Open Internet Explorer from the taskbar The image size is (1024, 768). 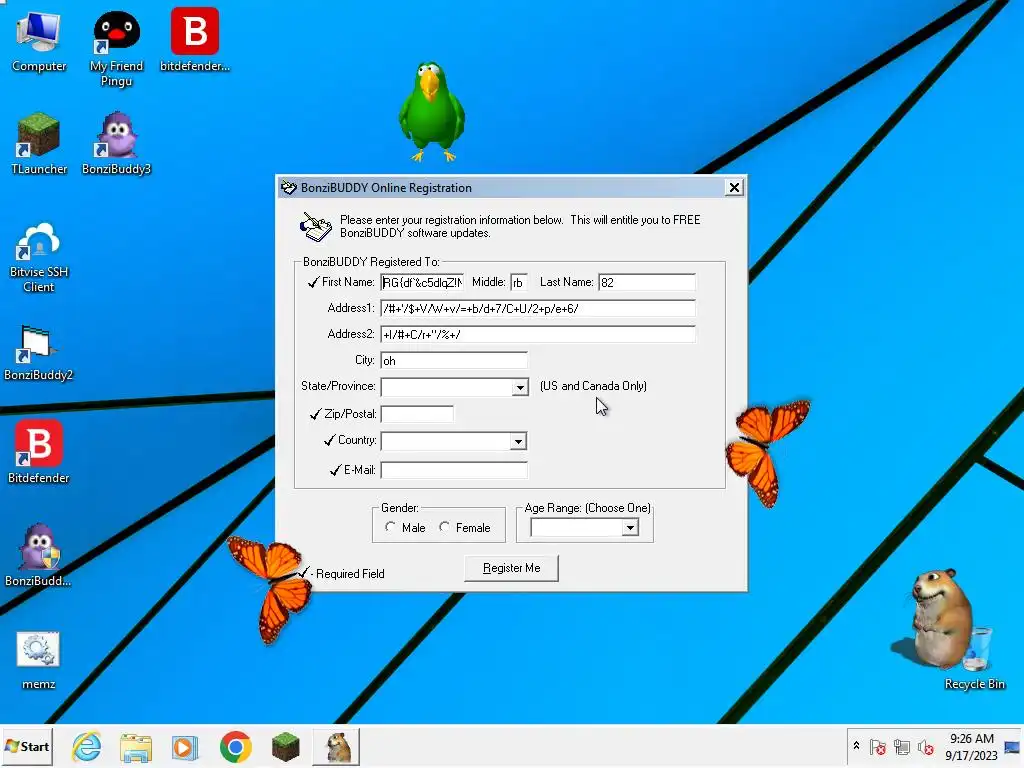(87, 746)
